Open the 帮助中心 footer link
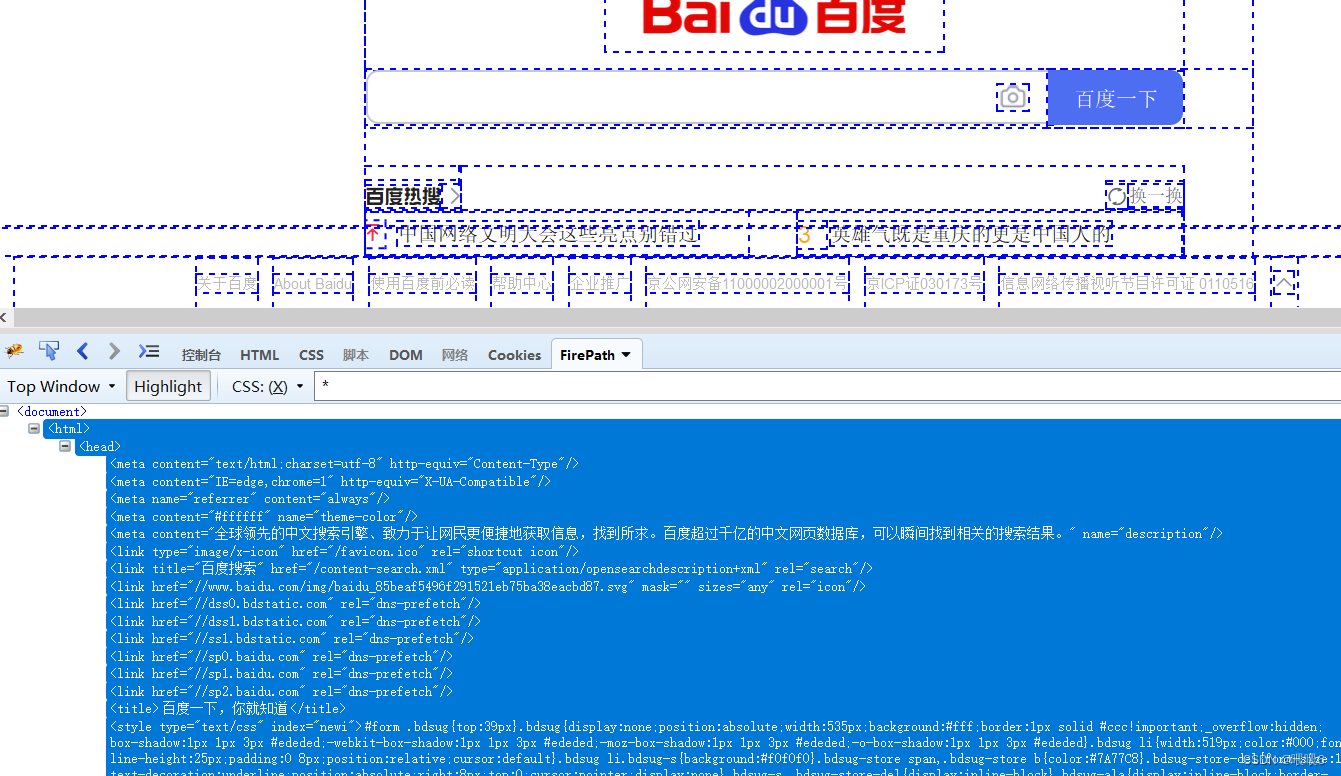 tap(521, 284)
